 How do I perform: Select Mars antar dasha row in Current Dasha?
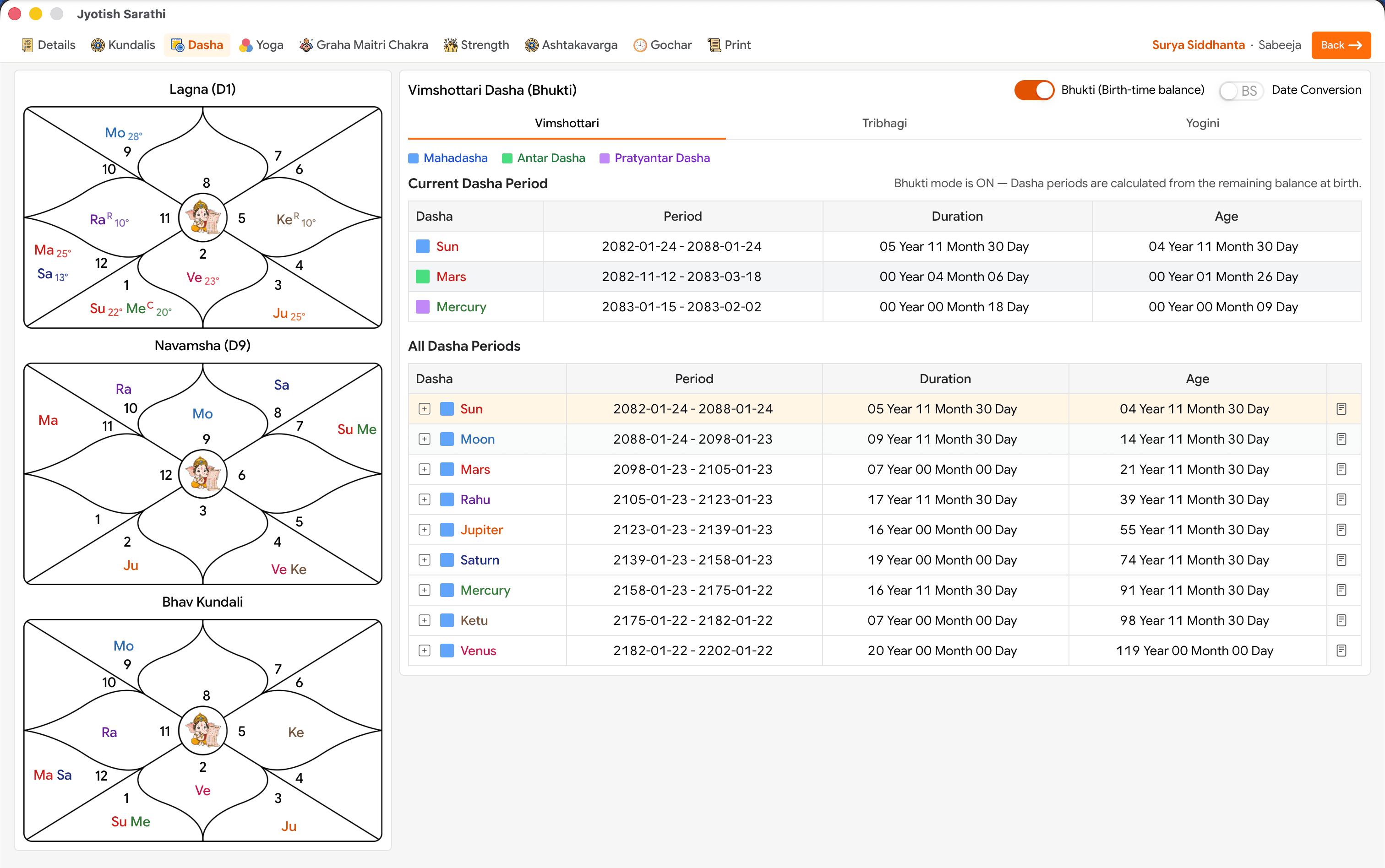point(884,277)
